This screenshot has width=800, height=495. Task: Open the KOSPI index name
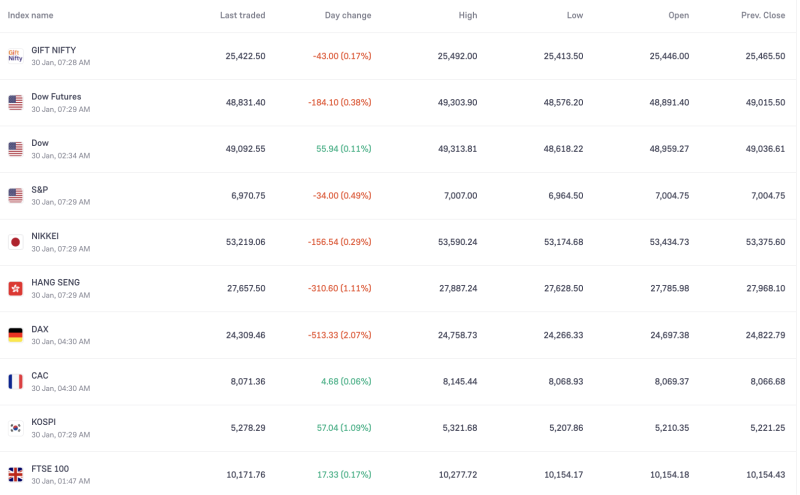point(43,422)
